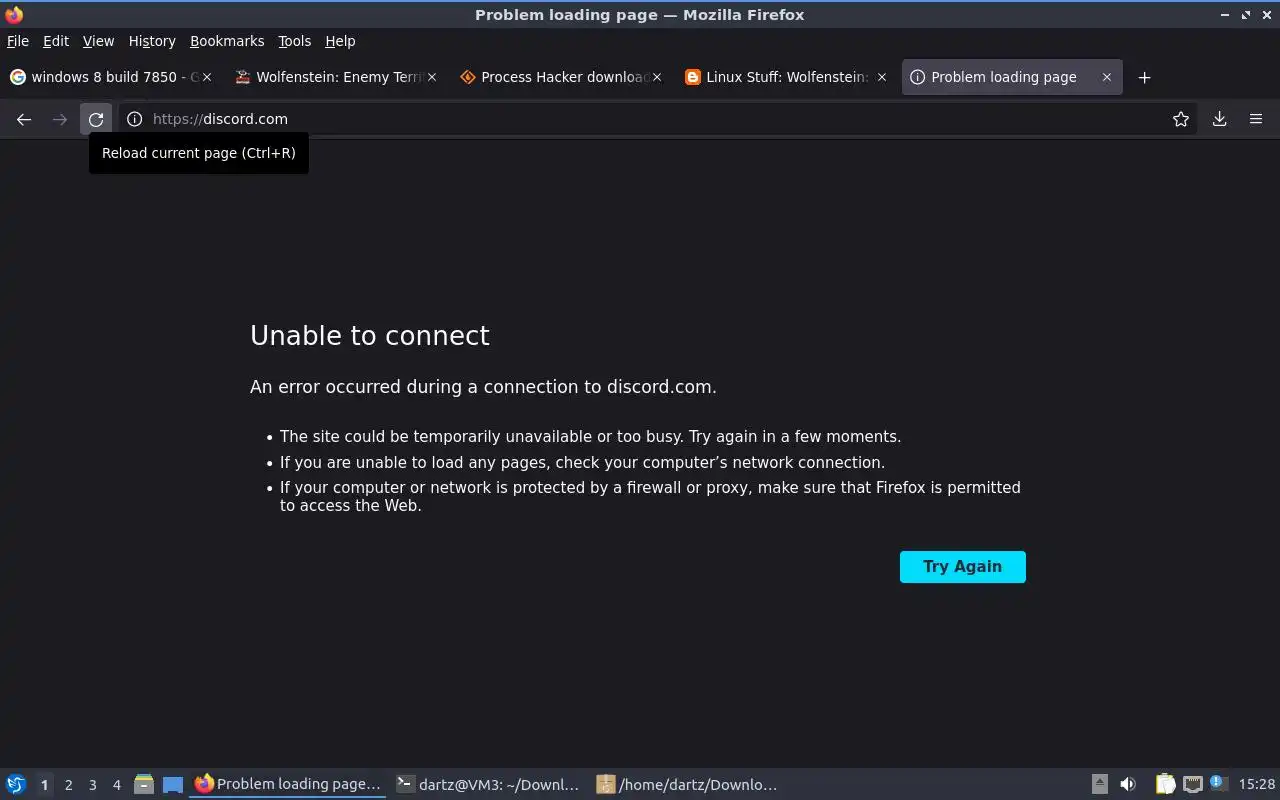Open the Edit menu

coord(56,41)
